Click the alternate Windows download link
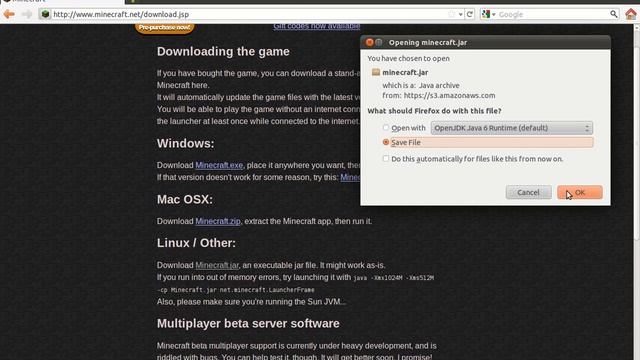Screen dimensions: 640x360 click(x=350, y=177)
